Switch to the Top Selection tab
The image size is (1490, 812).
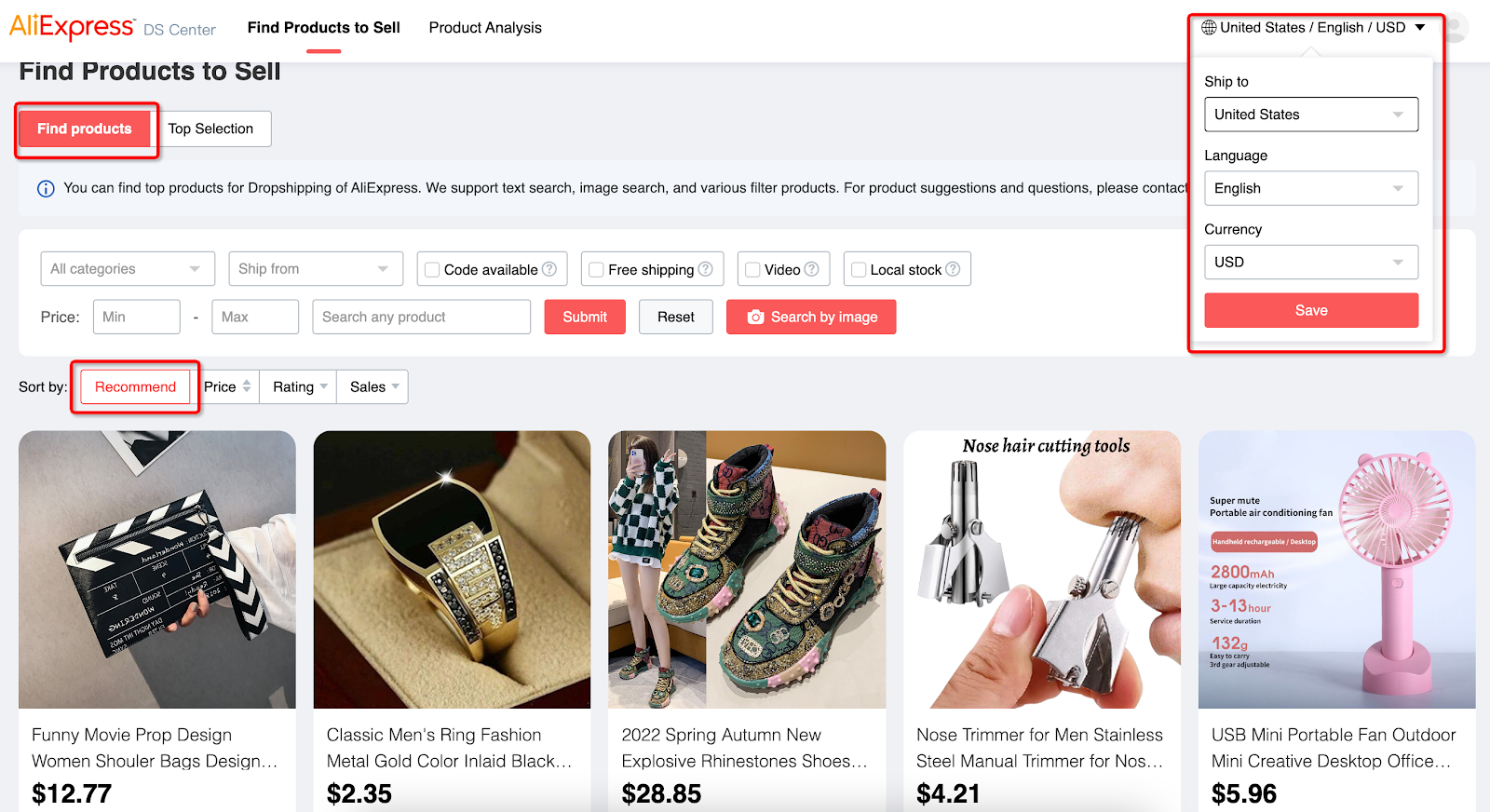point(210,129)
